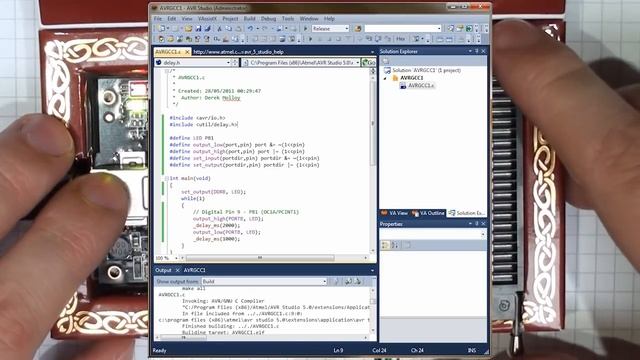Click the Save icon in toolbar
640x360 pixels.
click(198, 29)
